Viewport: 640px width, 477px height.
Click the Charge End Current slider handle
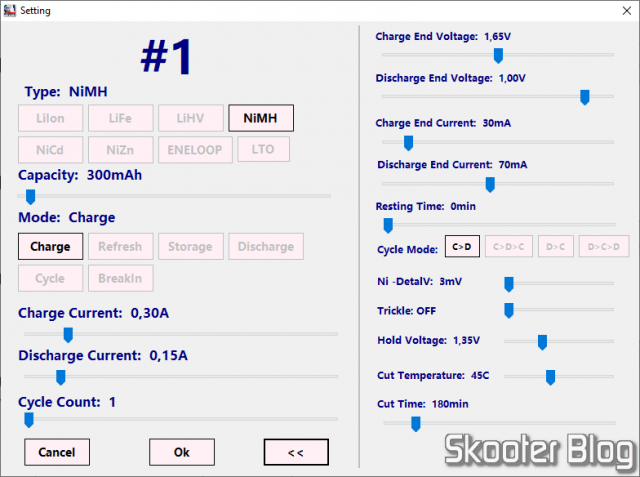coord(408,143)
